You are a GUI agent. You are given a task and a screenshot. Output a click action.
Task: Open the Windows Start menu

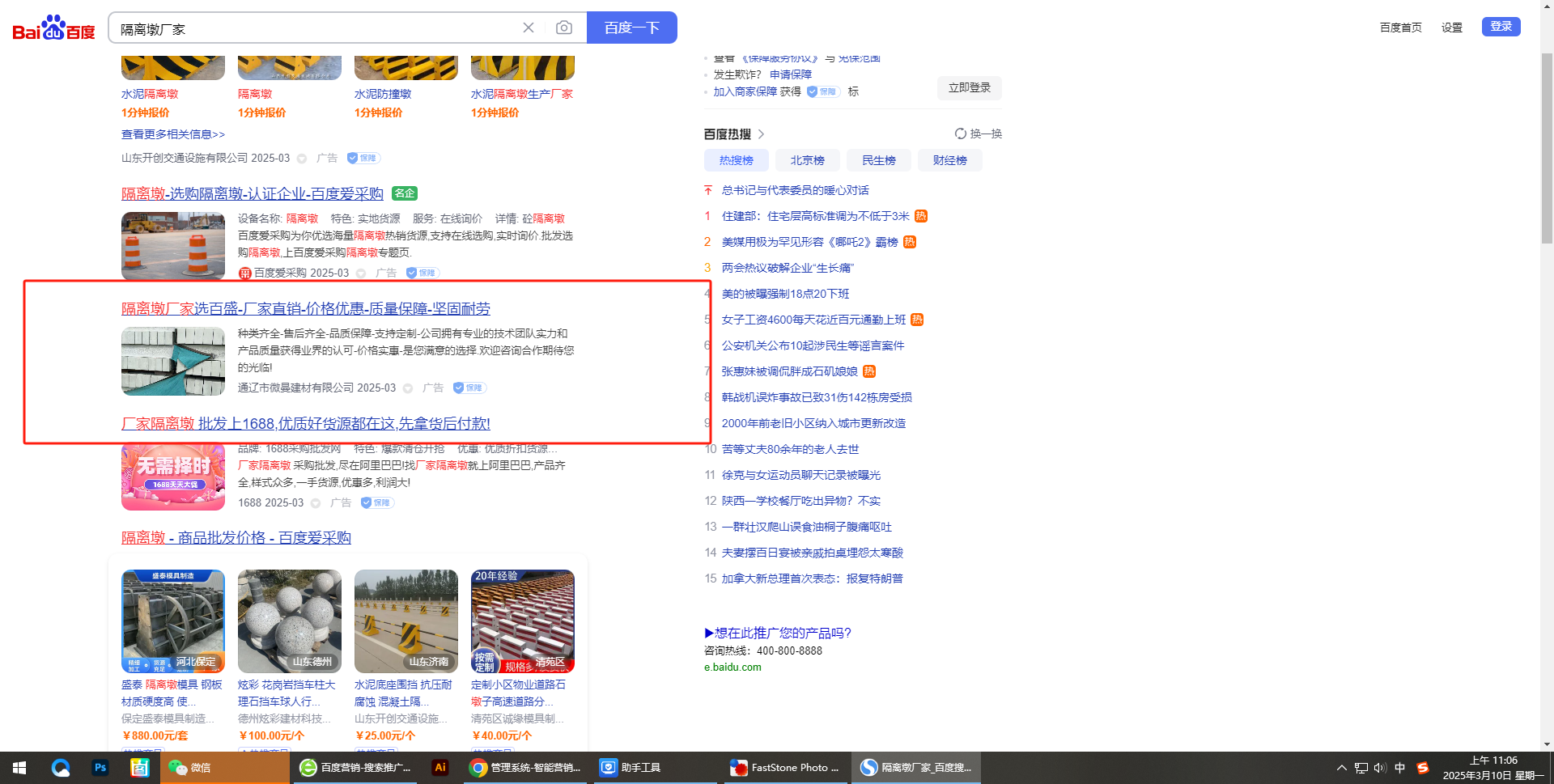point(19,768)
